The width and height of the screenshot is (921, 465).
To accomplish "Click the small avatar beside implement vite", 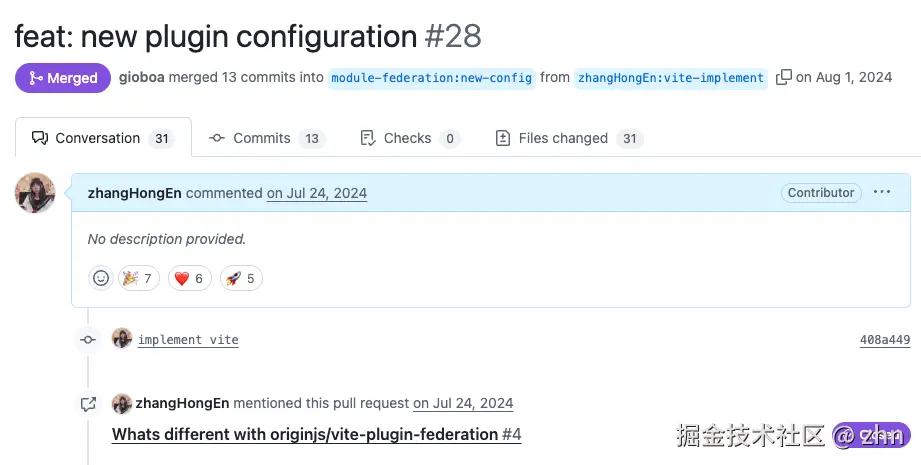I will (x=122, y=339).
